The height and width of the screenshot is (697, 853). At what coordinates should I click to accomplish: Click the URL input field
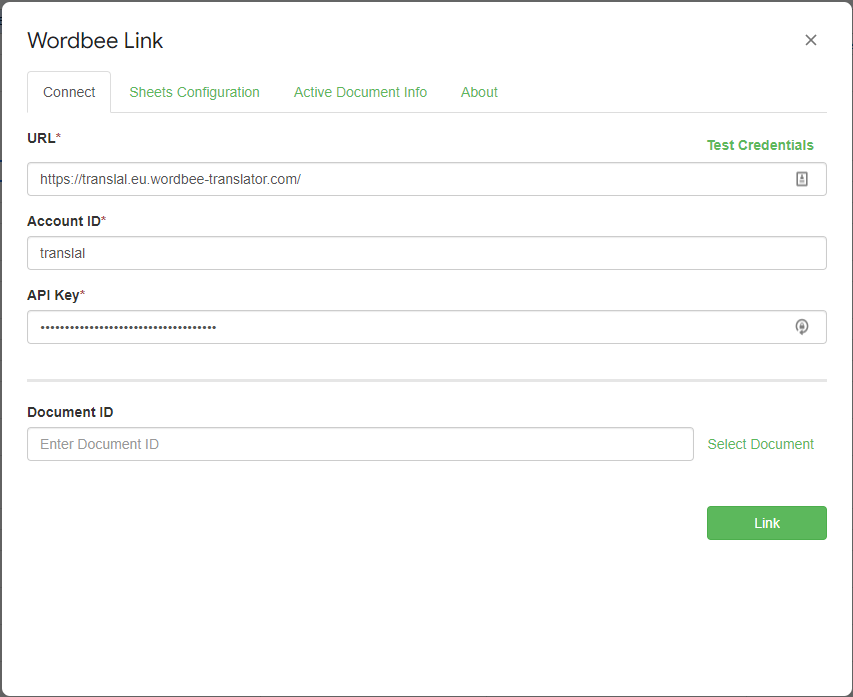click(400, 178)
